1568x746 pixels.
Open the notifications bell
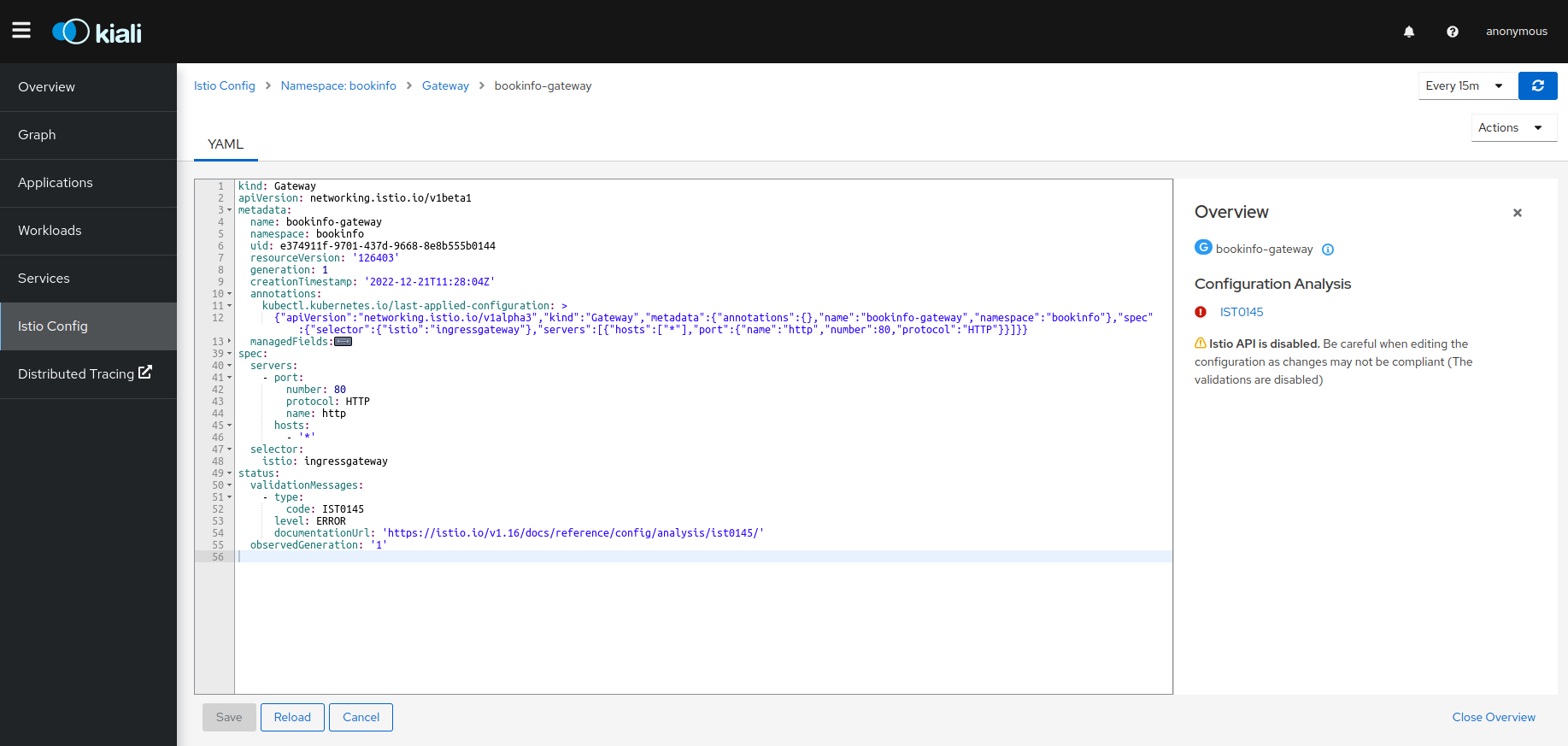1409,32
